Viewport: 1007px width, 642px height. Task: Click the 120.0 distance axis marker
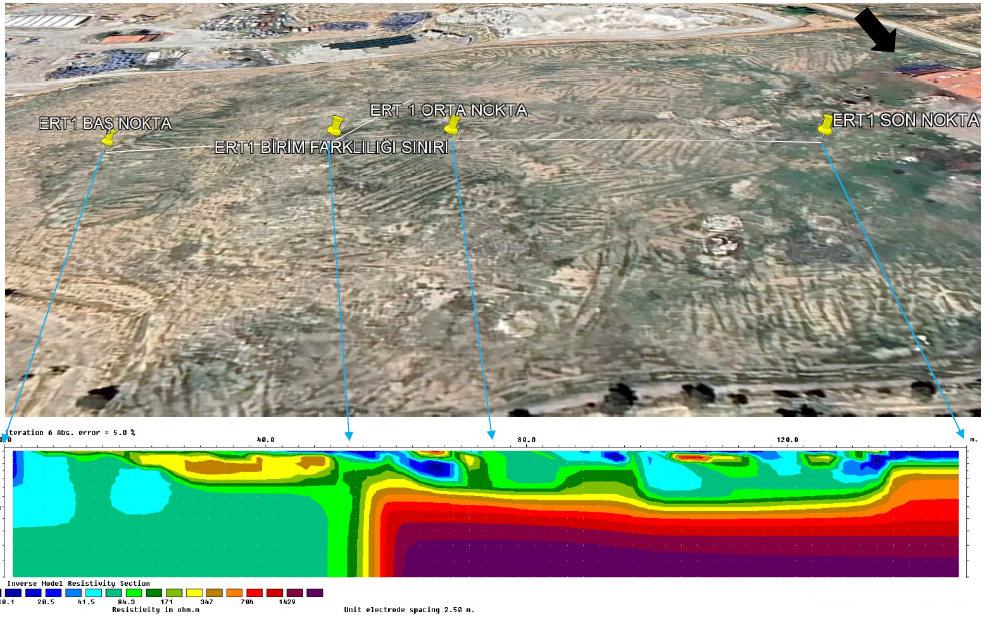(x=787, y=439)
